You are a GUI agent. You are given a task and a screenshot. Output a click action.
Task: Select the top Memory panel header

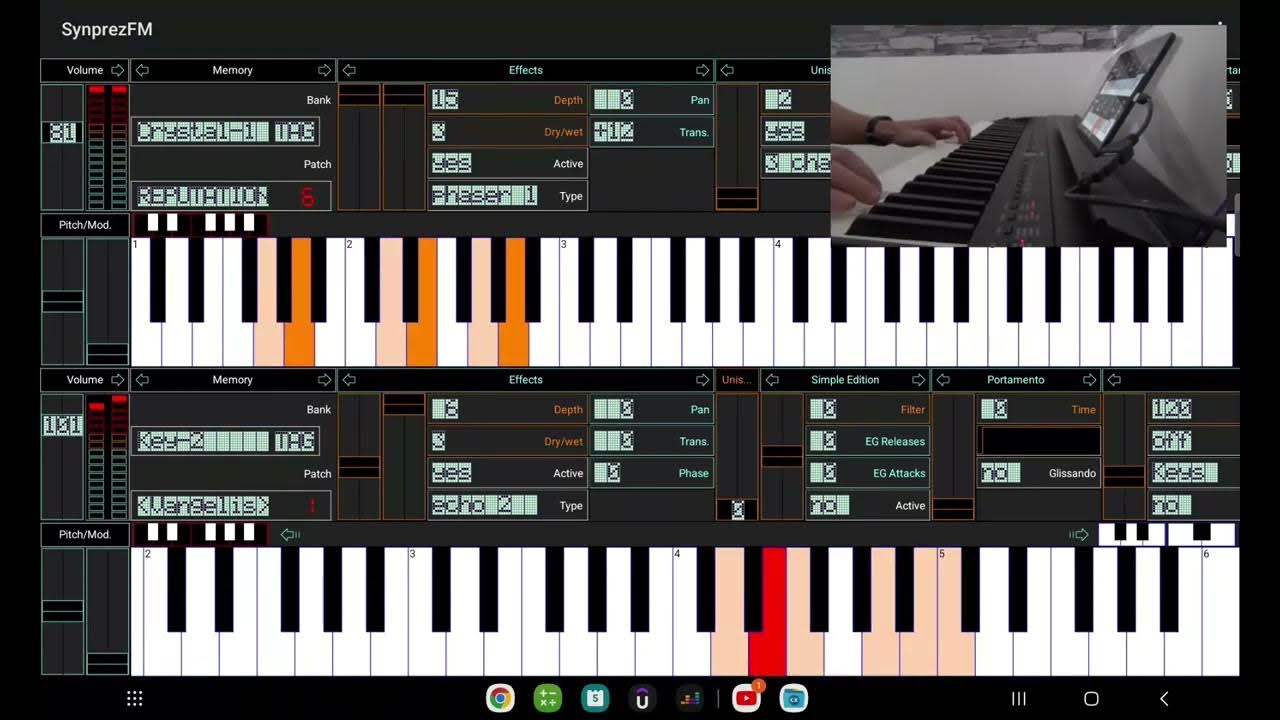click(232, 70)
